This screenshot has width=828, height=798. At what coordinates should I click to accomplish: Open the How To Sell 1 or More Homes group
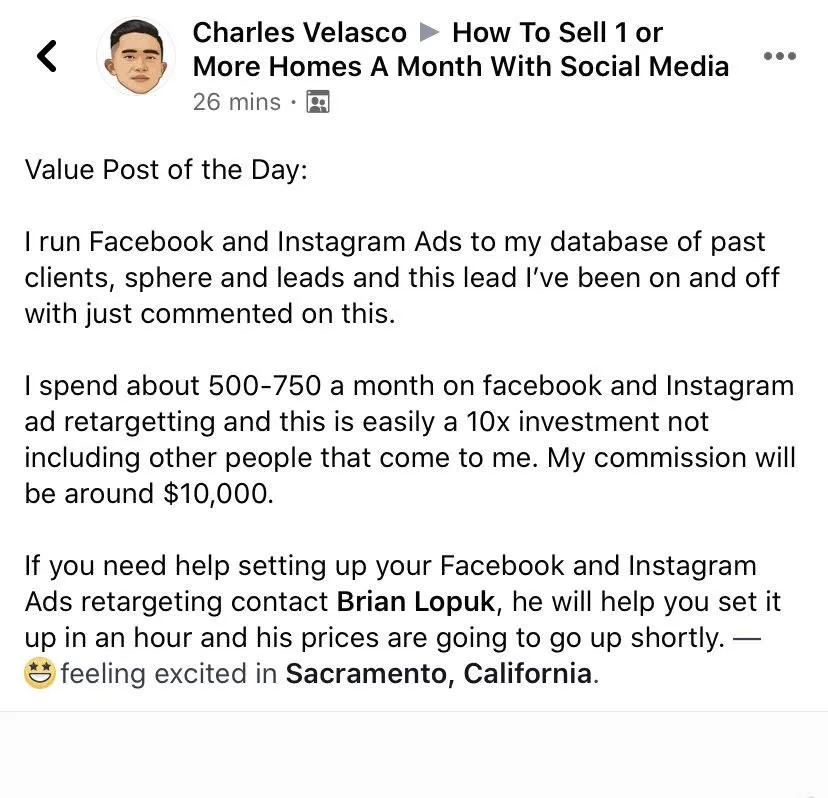460,50
